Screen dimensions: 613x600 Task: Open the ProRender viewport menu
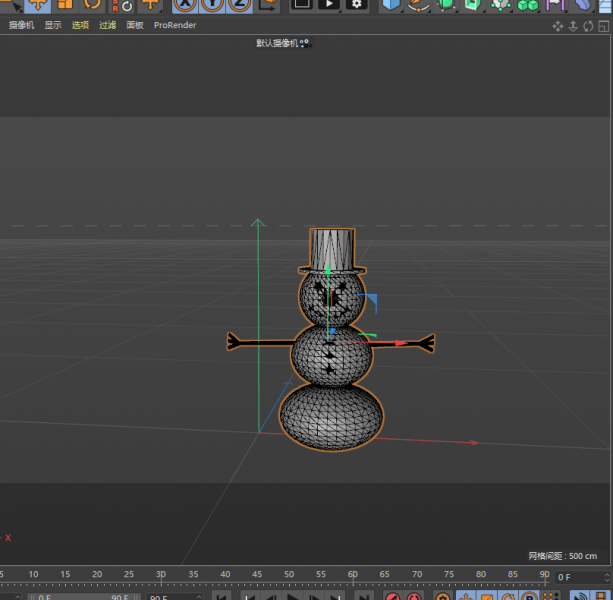[175, 25]
